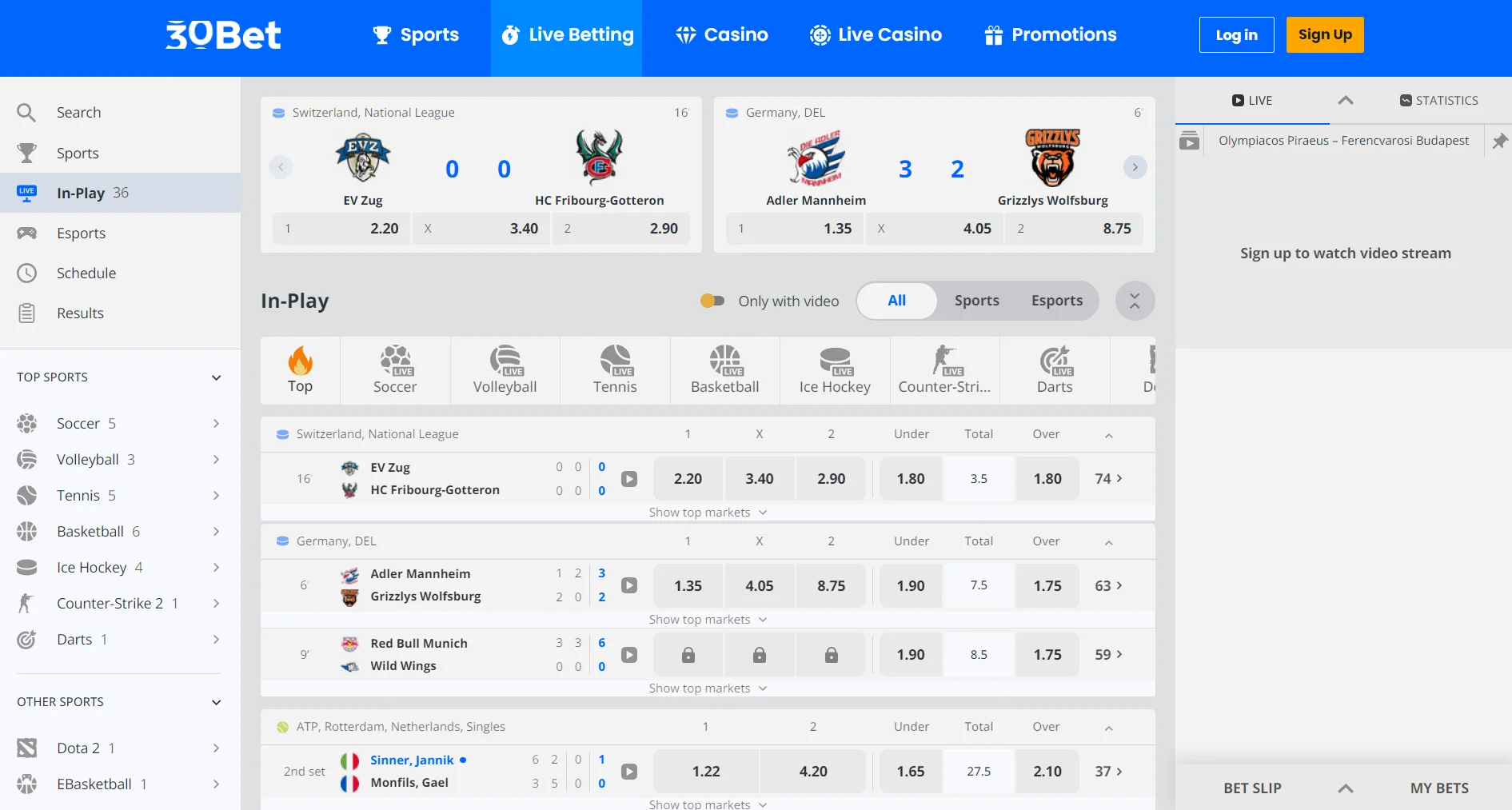Open the In-Play sidebar item
Image resolution: width=1512 pixels, height=810 pixels.
[x=120, y=193]
